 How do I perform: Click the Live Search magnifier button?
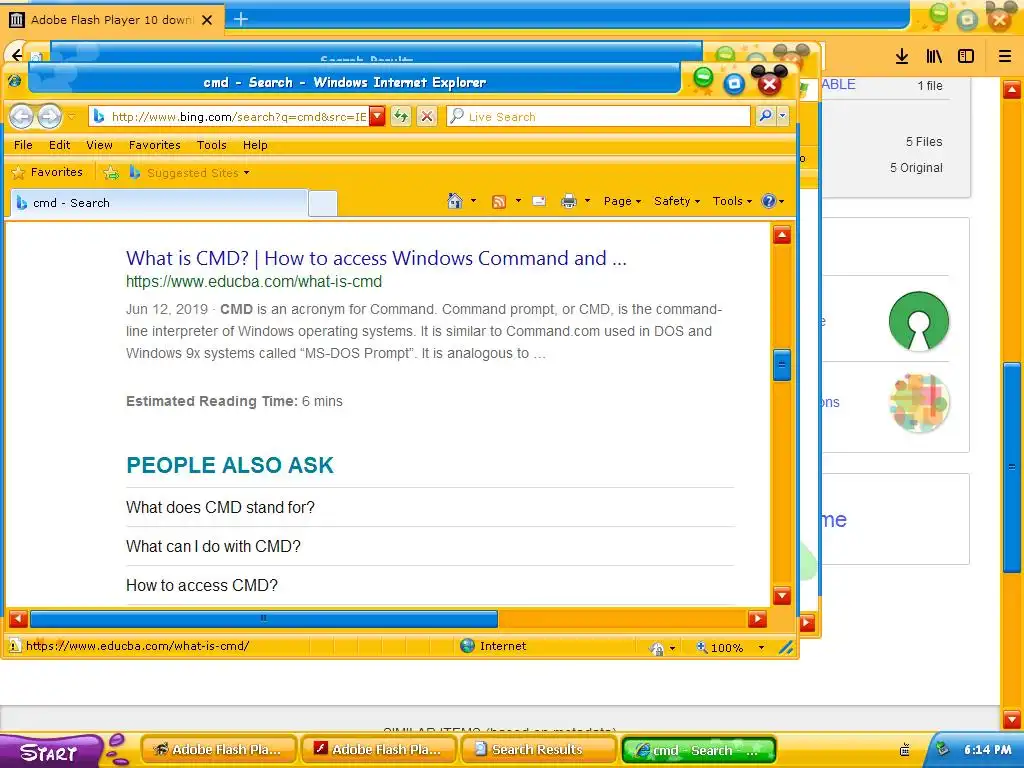click(x=765, y=116)
